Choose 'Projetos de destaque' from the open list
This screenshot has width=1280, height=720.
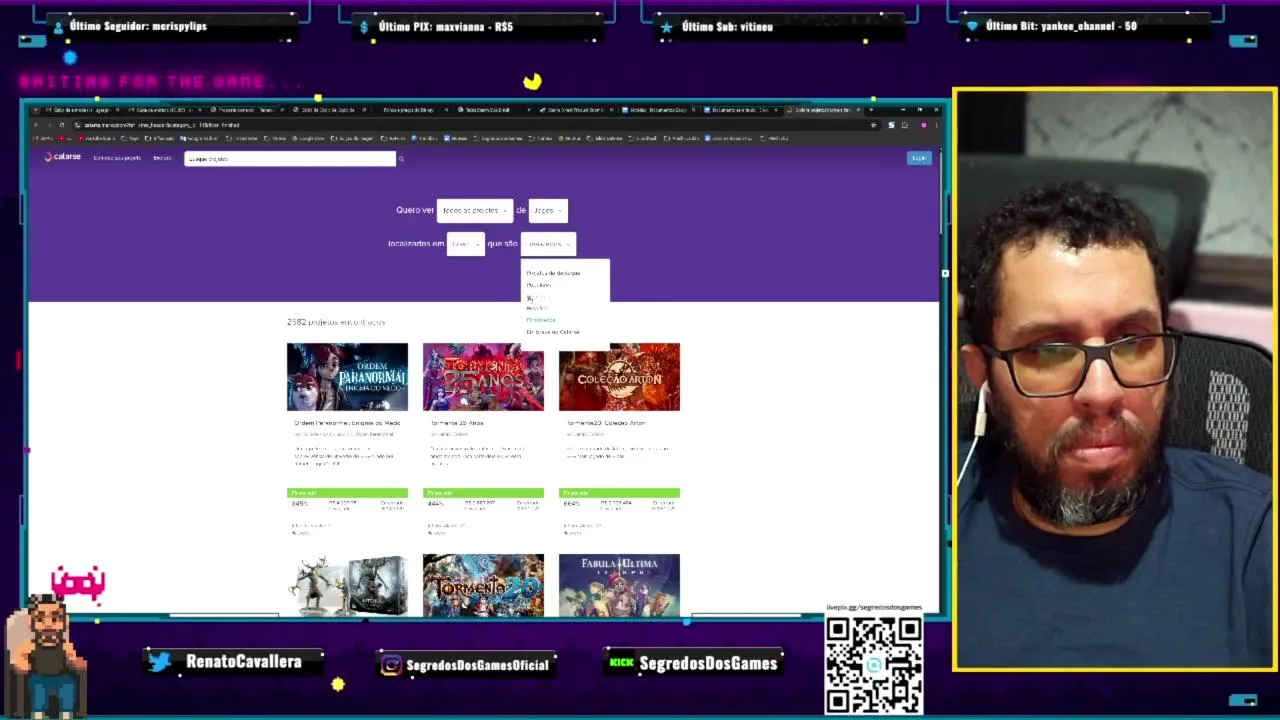(x=553, y=273)
